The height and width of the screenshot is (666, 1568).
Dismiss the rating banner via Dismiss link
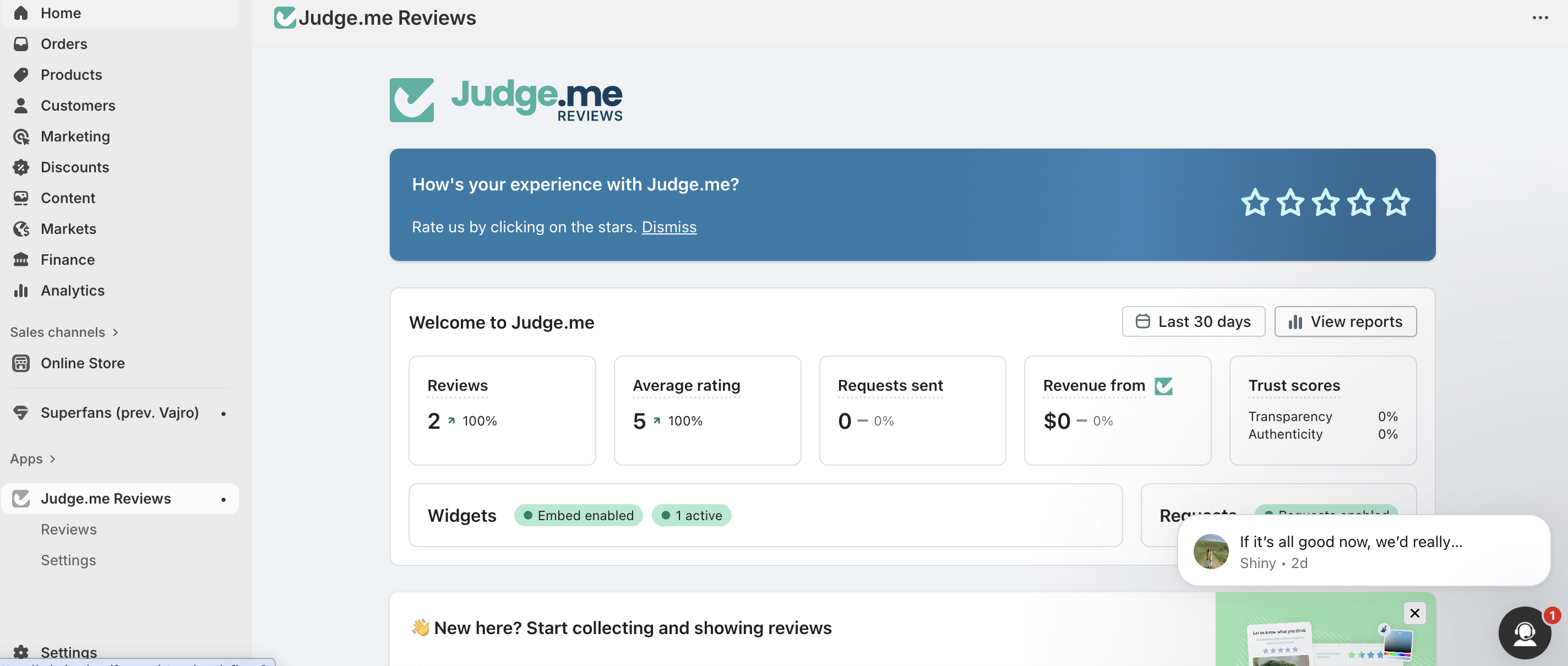coord(668,227)
